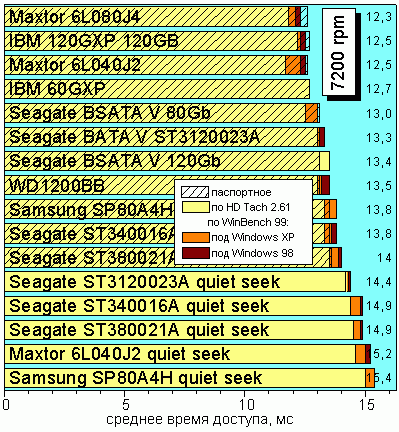This screenshot has width=399, height=432.
Task: Select 'Seagate ST380021A quiet seek' label
Action: 139,330
